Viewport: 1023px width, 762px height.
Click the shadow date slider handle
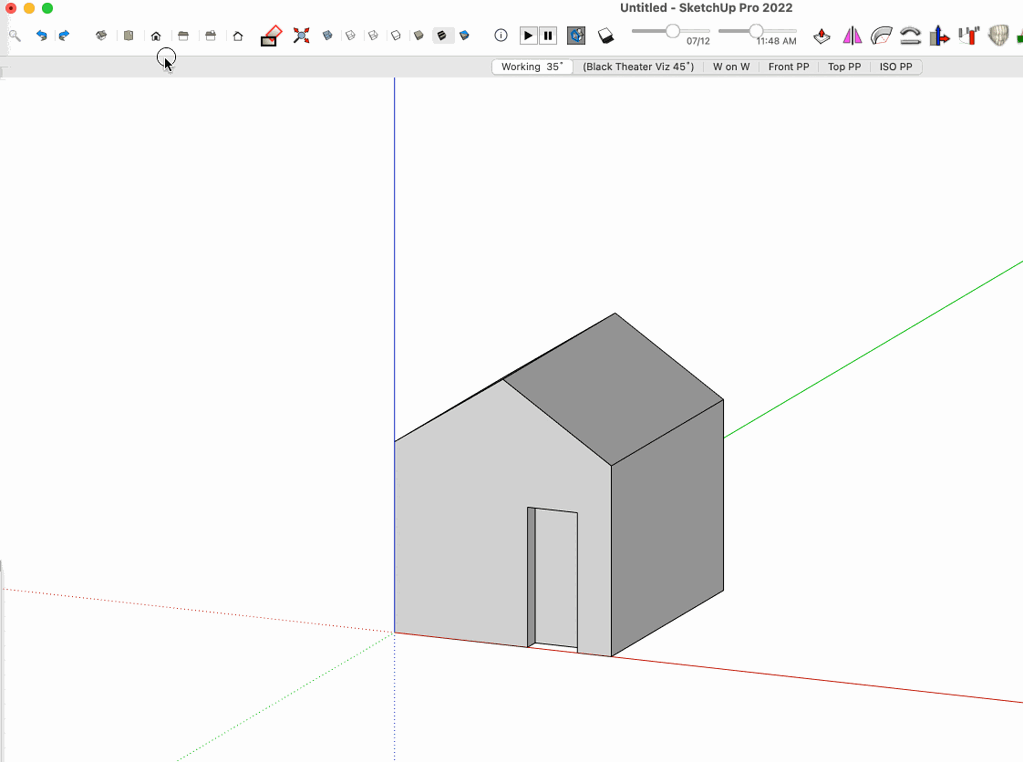point(673,31)
